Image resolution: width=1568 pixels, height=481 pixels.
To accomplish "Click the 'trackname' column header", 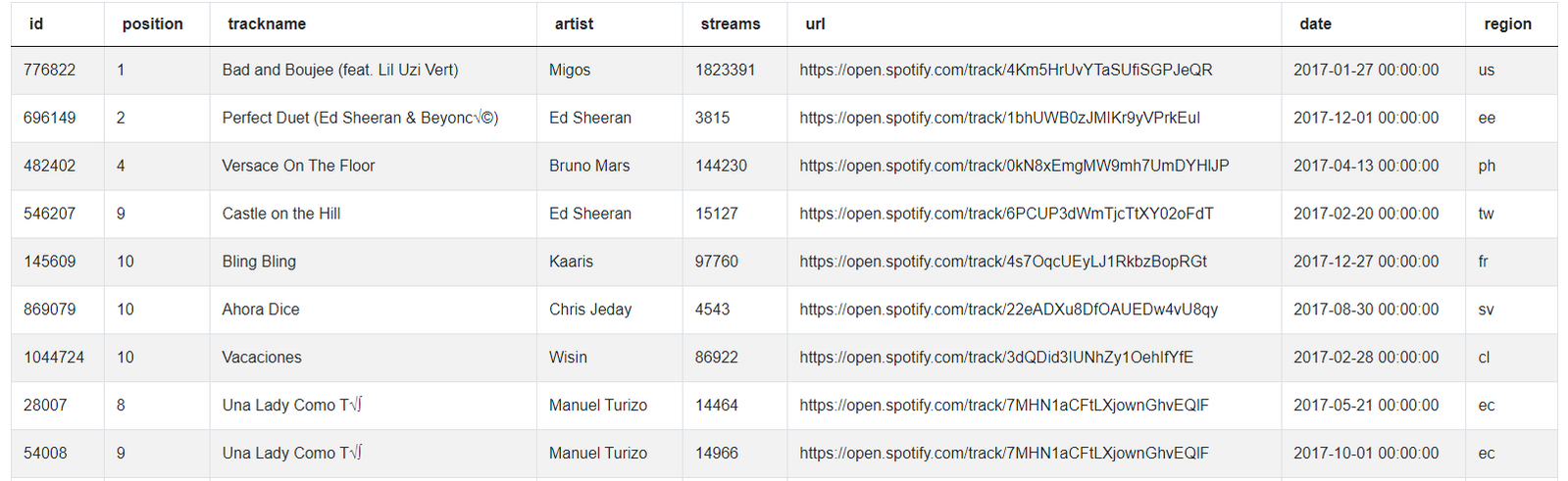I will tap(267, 24).
